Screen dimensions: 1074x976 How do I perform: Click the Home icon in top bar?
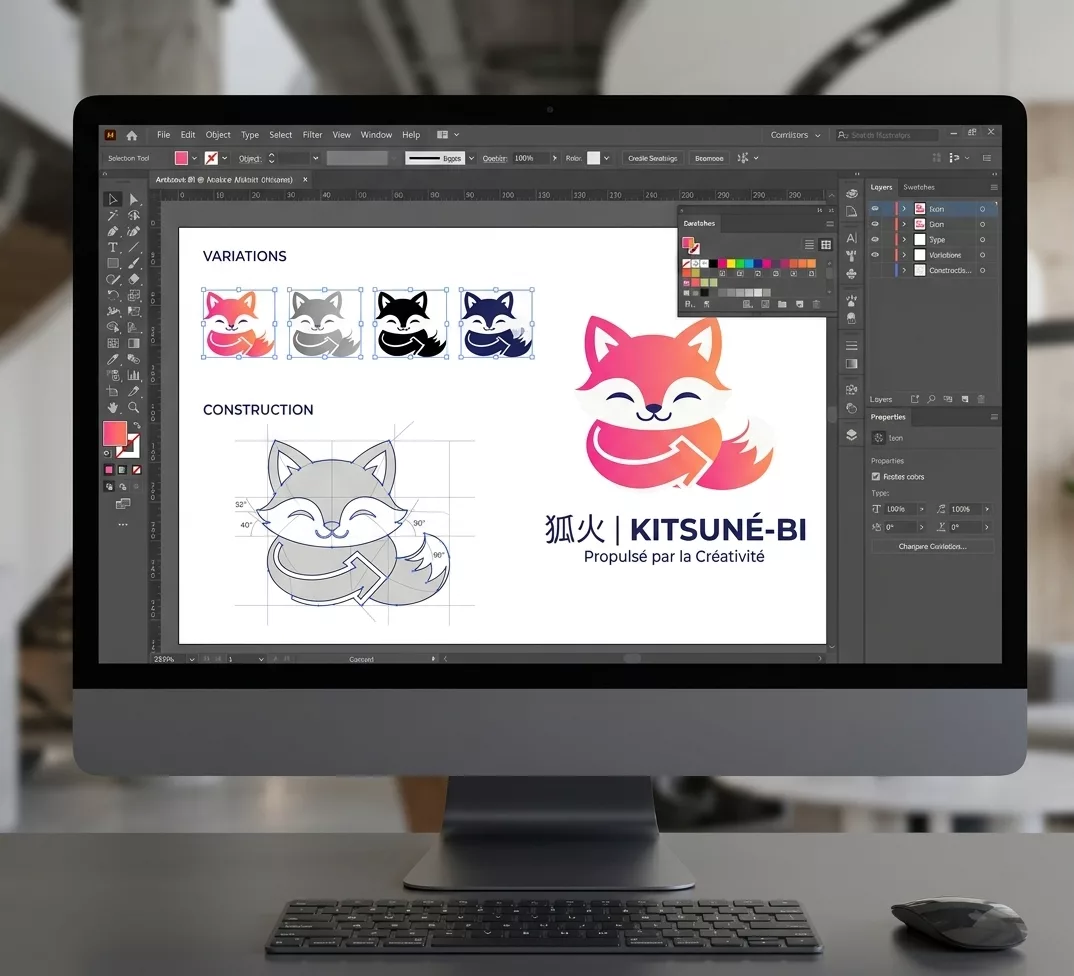pyautogui.click(x=132, y=136)
